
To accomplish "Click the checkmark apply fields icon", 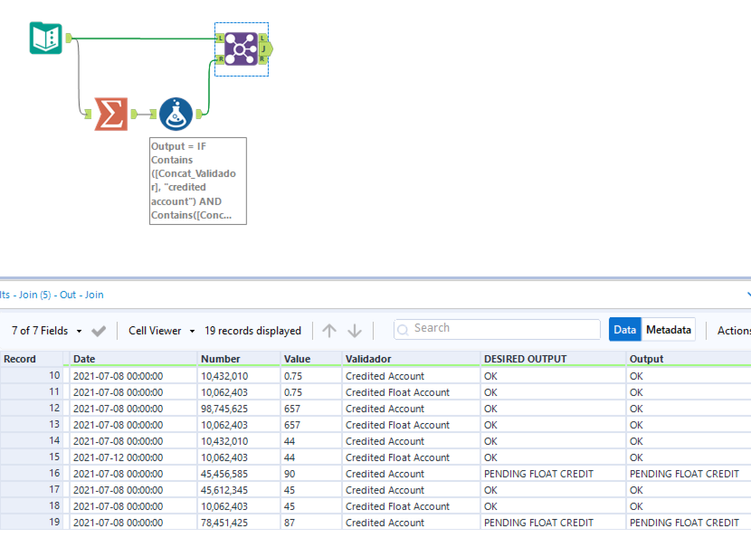I will 99,331.
